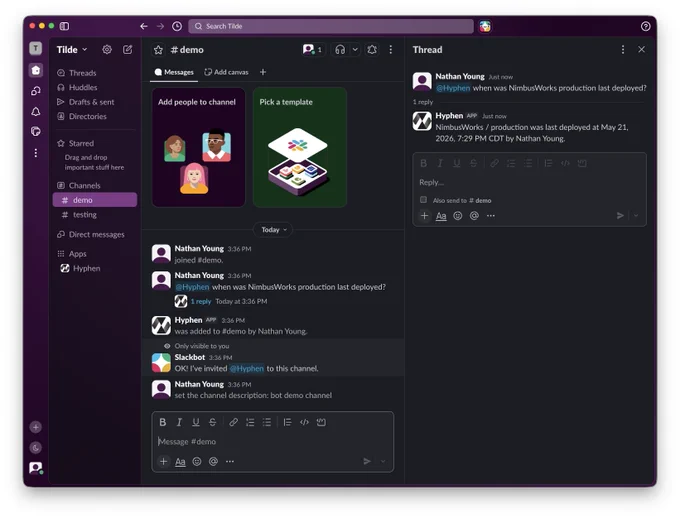Image resolution: width=680 pixels, height=518 pixels.
Task: Toggle bold in channel message composer
Action: point(163,422)
